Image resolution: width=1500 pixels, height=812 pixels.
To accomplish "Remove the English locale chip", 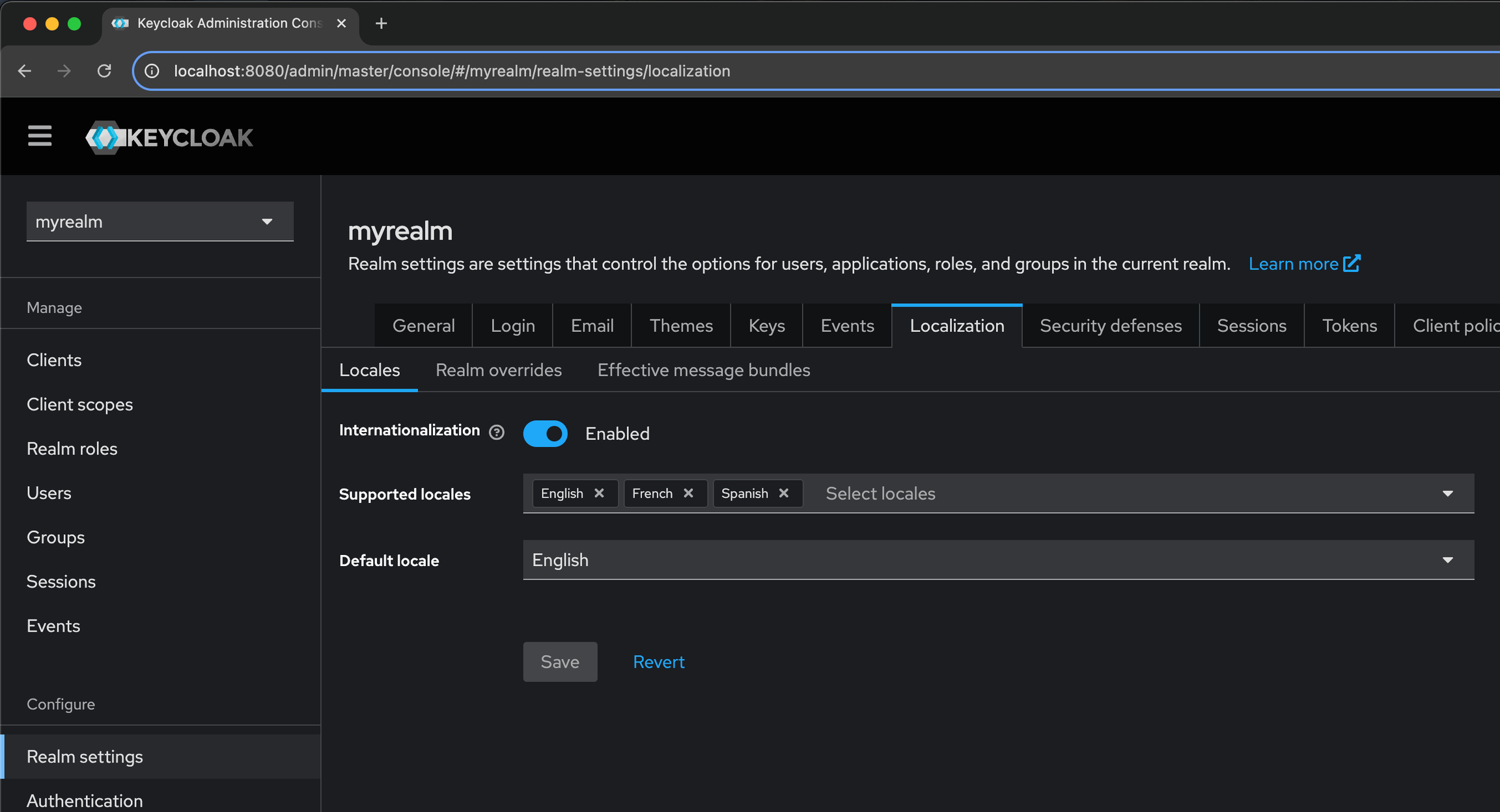I will click(599, 493).
